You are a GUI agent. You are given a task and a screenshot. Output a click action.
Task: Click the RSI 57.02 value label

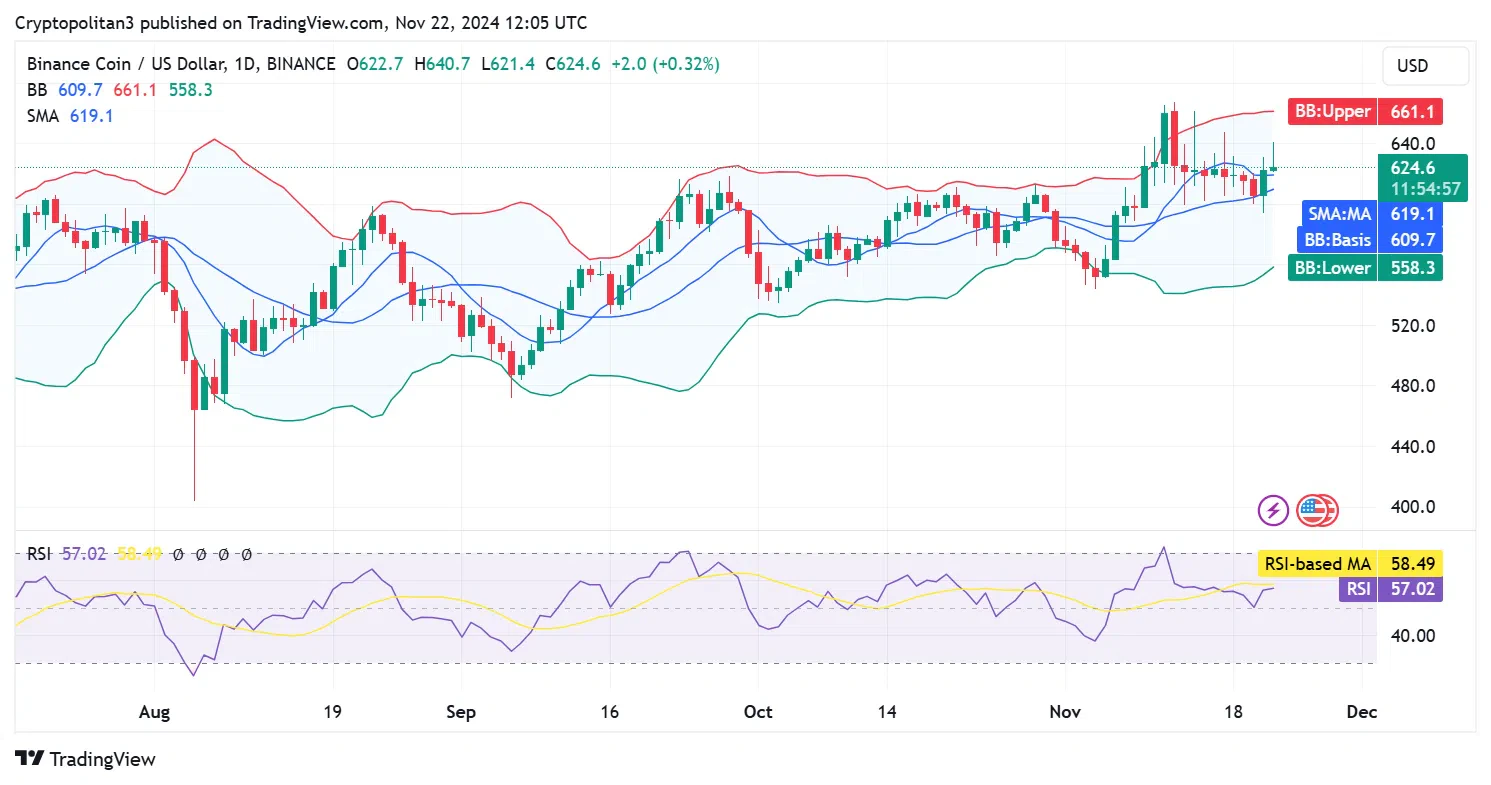[1390, 589]
